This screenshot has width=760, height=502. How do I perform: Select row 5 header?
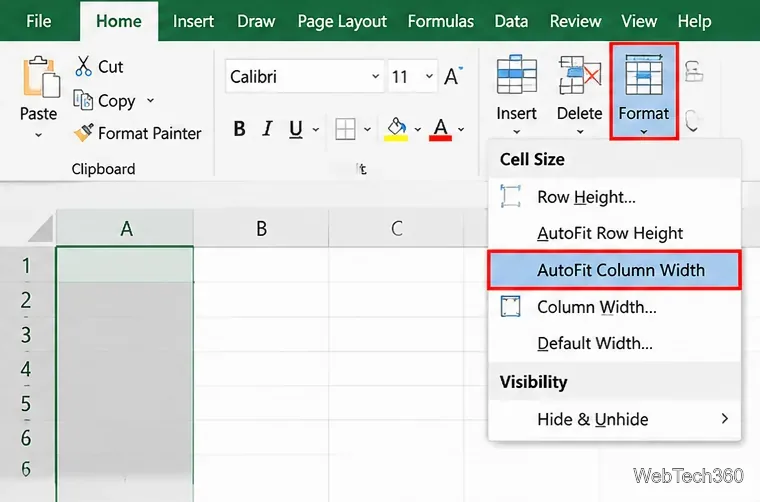tap(27, 403)
